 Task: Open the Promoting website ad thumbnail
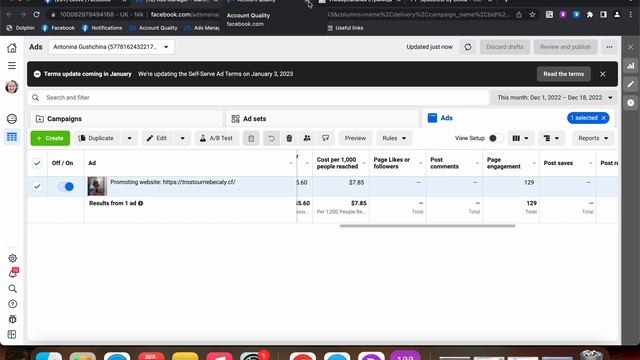97,187
